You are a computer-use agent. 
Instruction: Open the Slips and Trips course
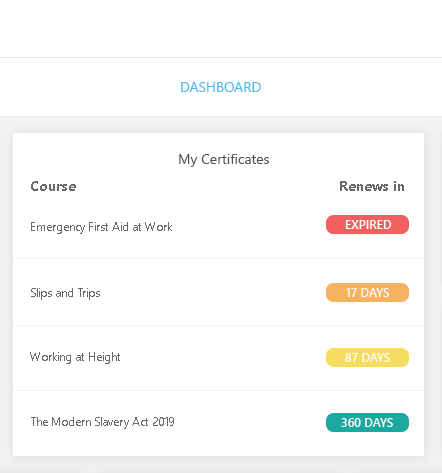[65, 293]
